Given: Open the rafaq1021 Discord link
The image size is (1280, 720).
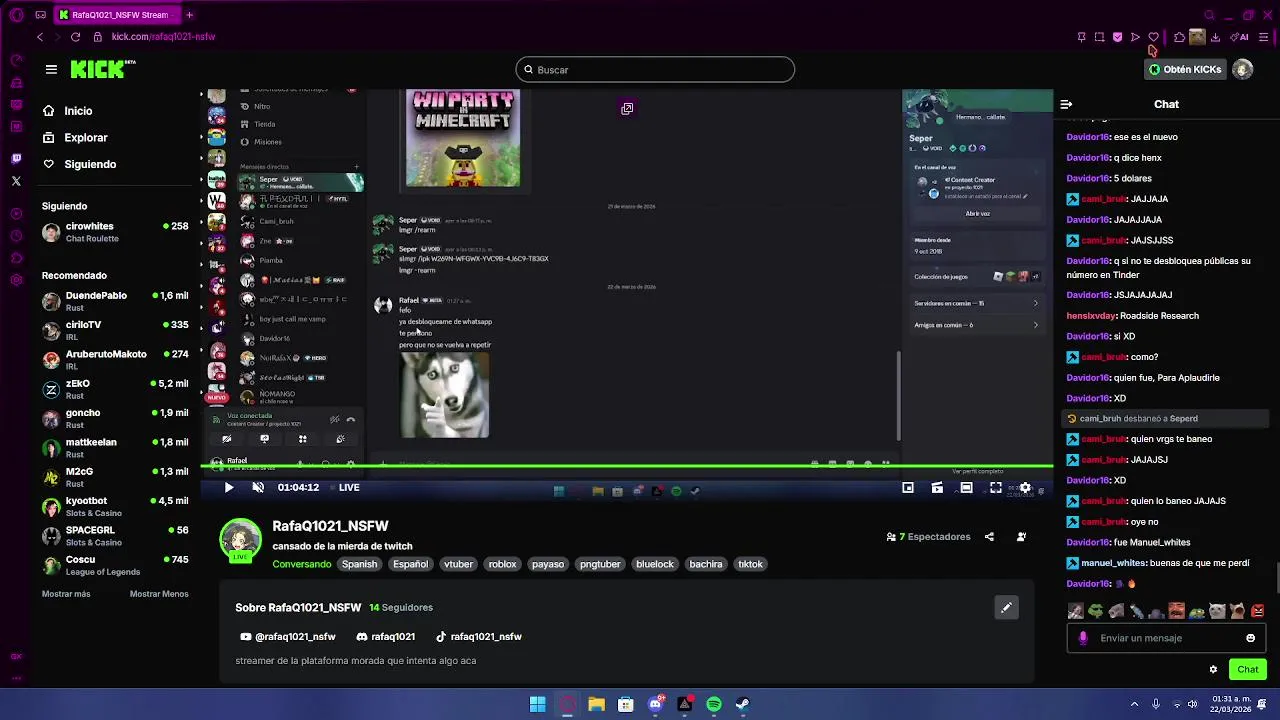Looking at the screenshot, I should pos(386,637).
